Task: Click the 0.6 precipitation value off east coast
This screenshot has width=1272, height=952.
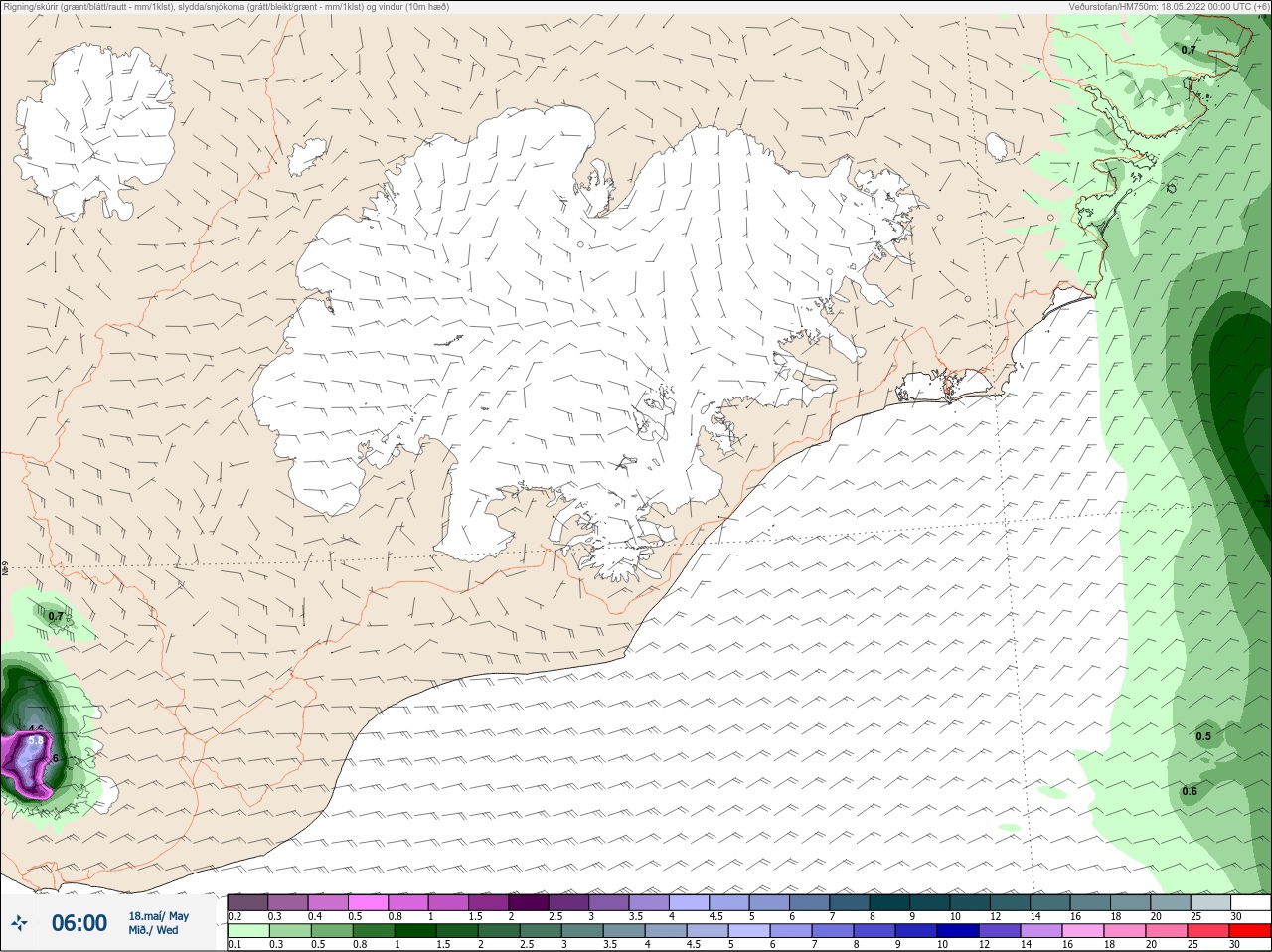Action: coord(1190,791)
